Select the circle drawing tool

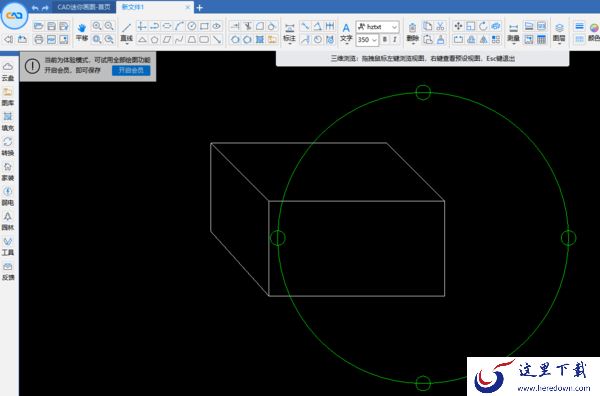pos(192,26)
